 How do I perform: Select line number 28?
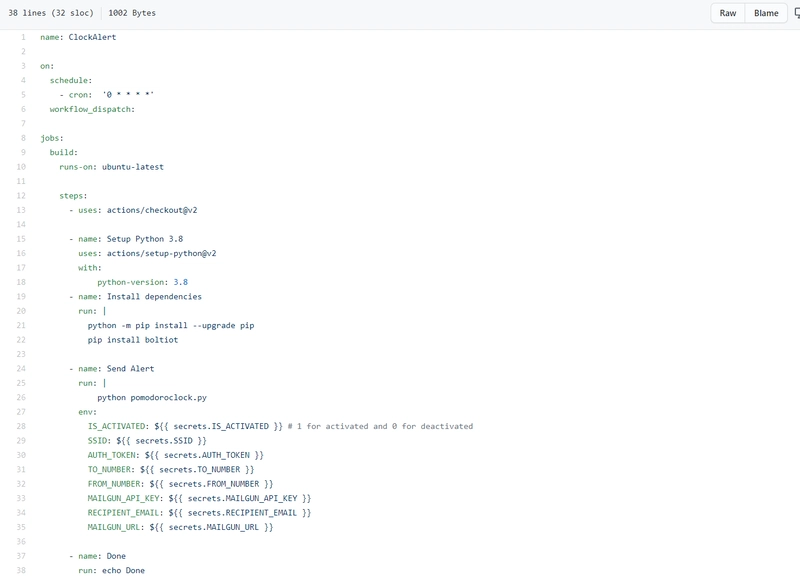click(21, 427)
